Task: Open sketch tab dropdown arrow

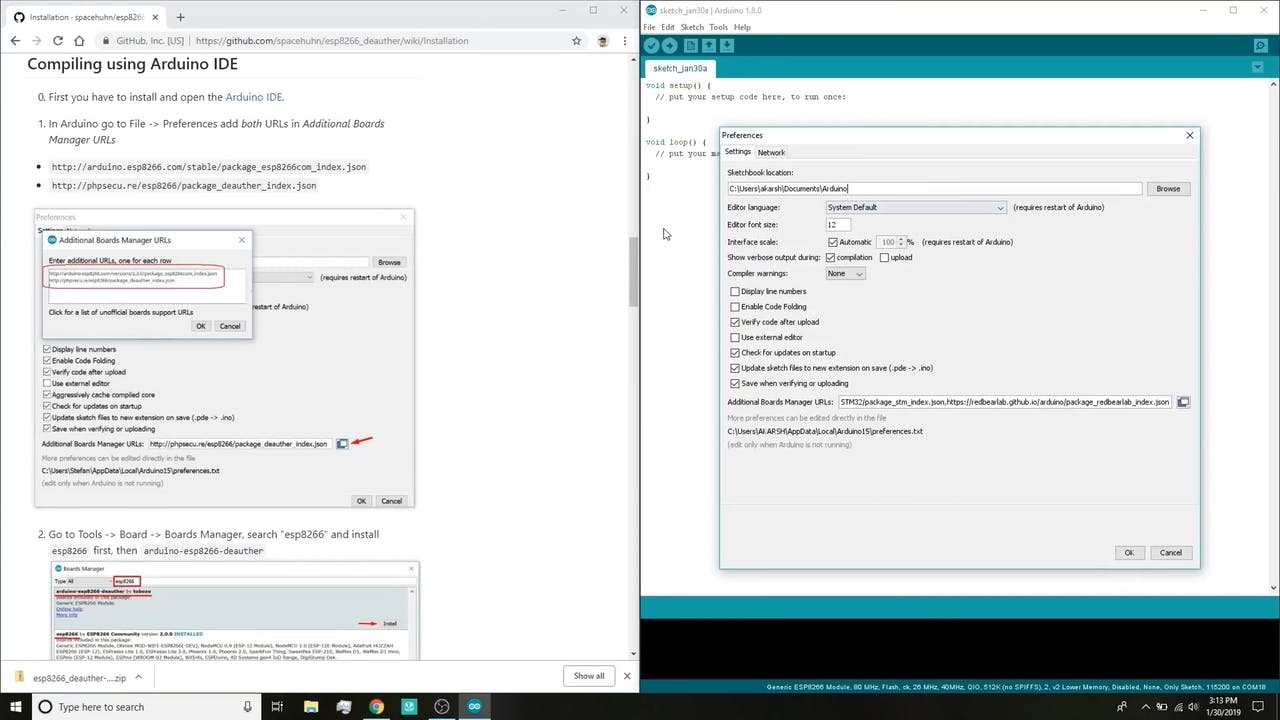Action: coord(1257,68)
